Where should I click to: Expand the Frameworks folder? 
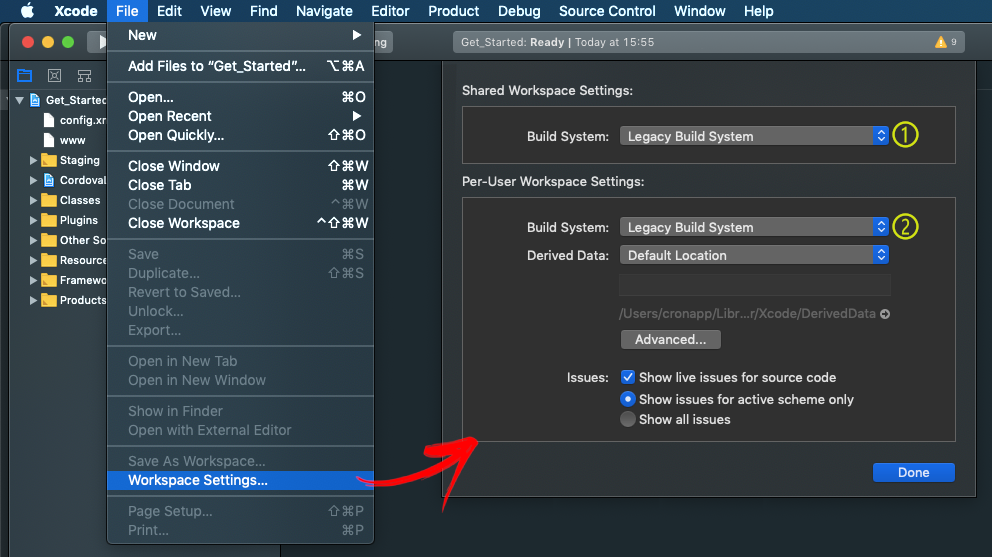(x=33, y=280)
